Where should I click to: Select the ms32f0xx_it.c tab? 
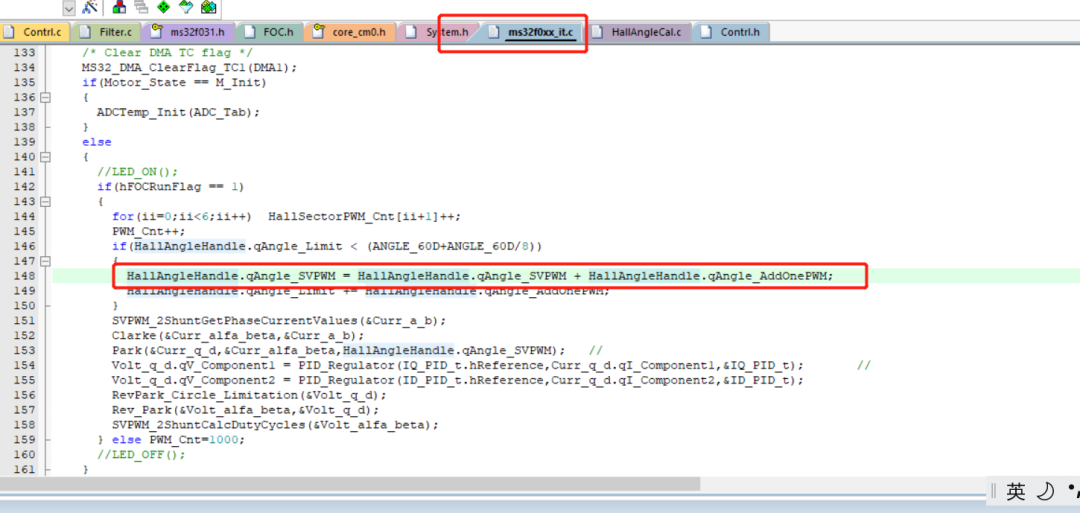click(532, 32)
